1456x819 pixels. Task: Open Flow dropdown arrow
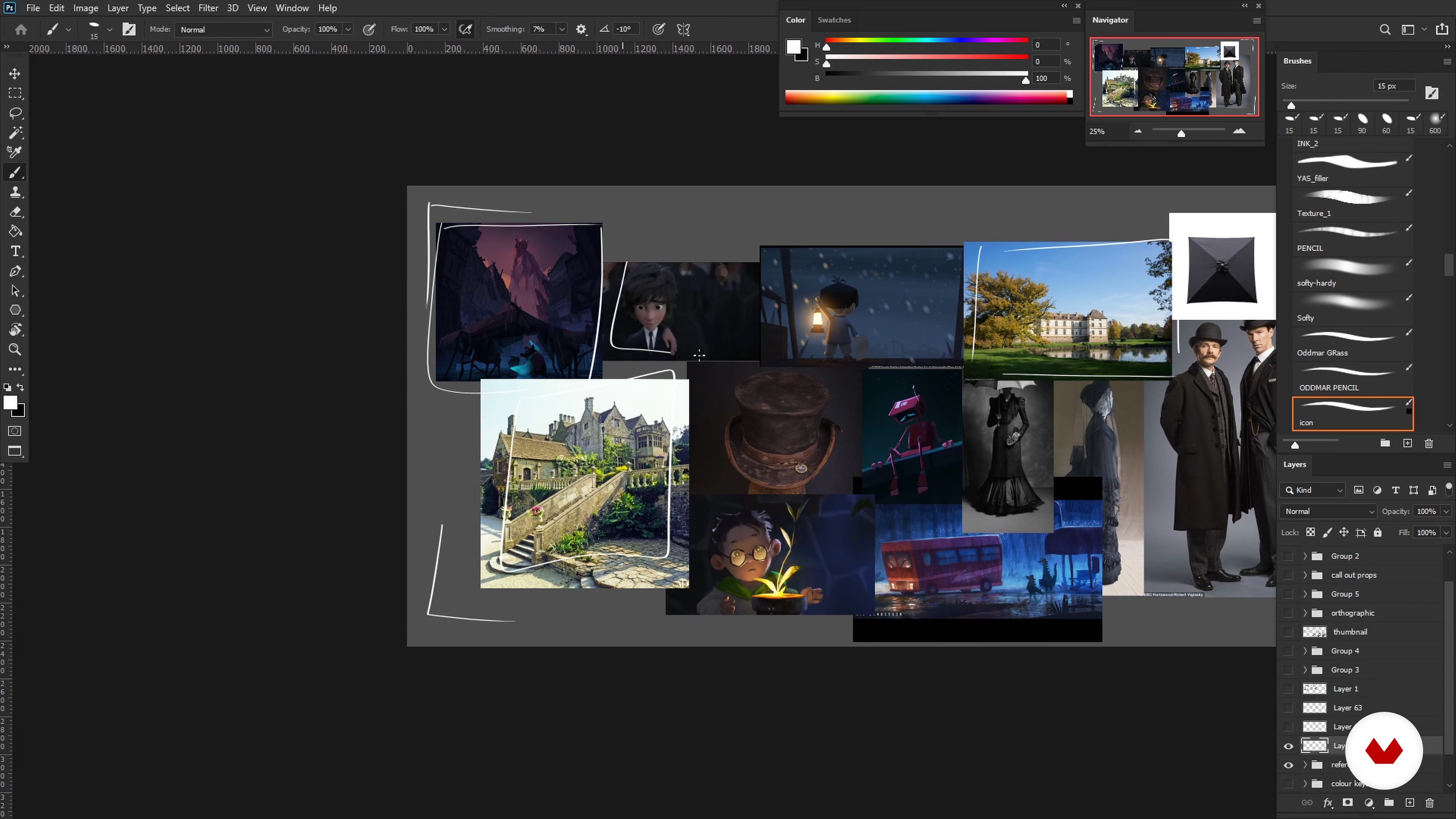(444, 30)
